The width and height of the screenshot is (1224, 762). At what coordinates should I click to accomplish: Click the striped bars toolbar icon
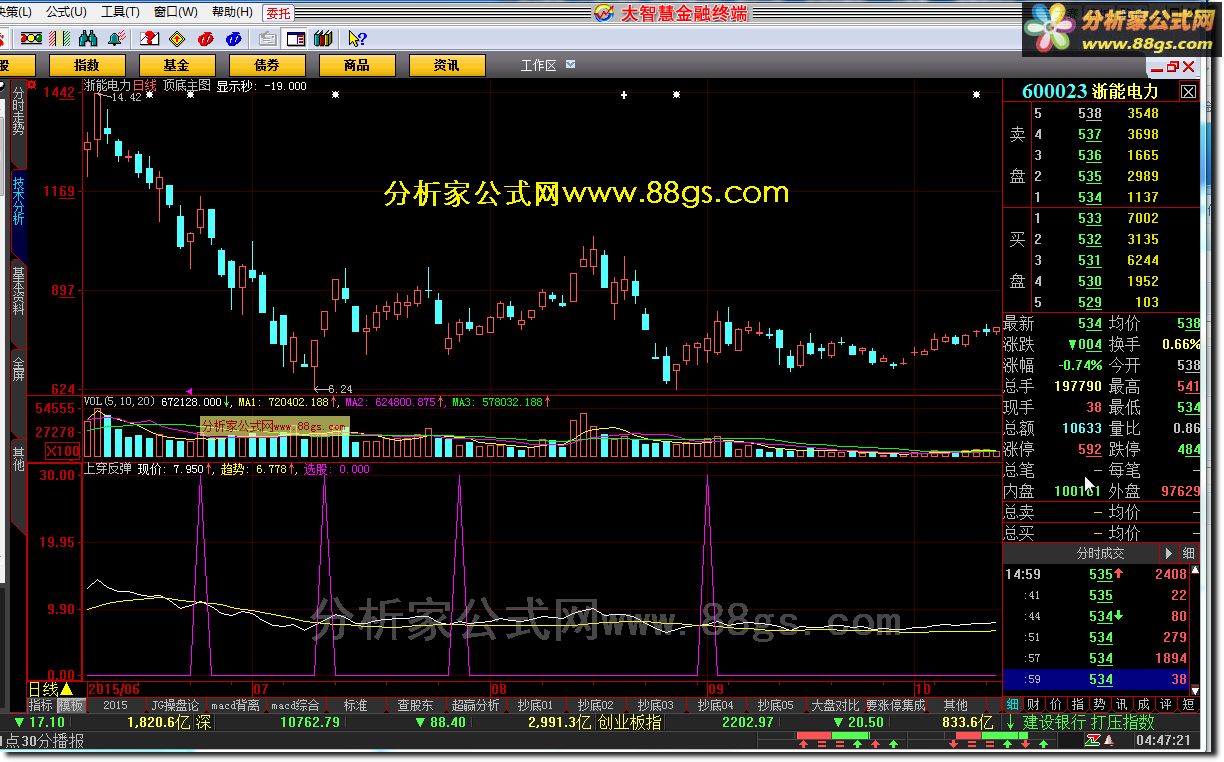[x=60, y=39]
